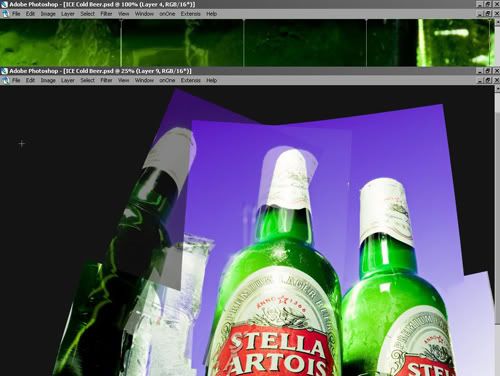Open Help menu in the 25% Layer 9 window

pos(212,80)
